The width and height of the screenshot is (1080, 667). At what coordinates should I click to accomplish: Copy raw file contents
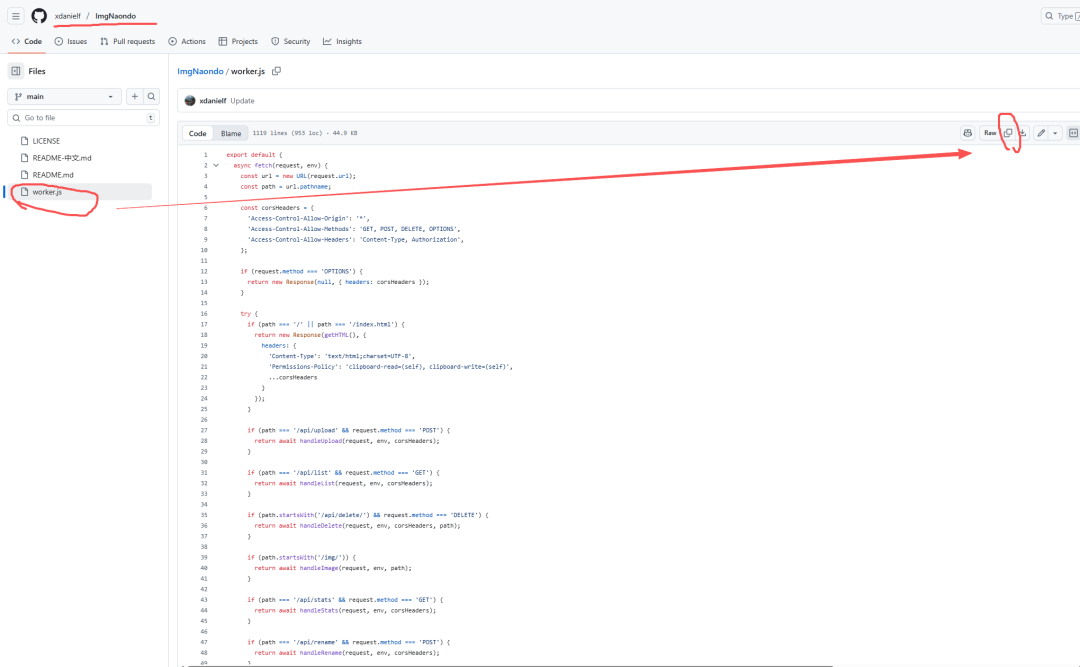[1008, 133]
